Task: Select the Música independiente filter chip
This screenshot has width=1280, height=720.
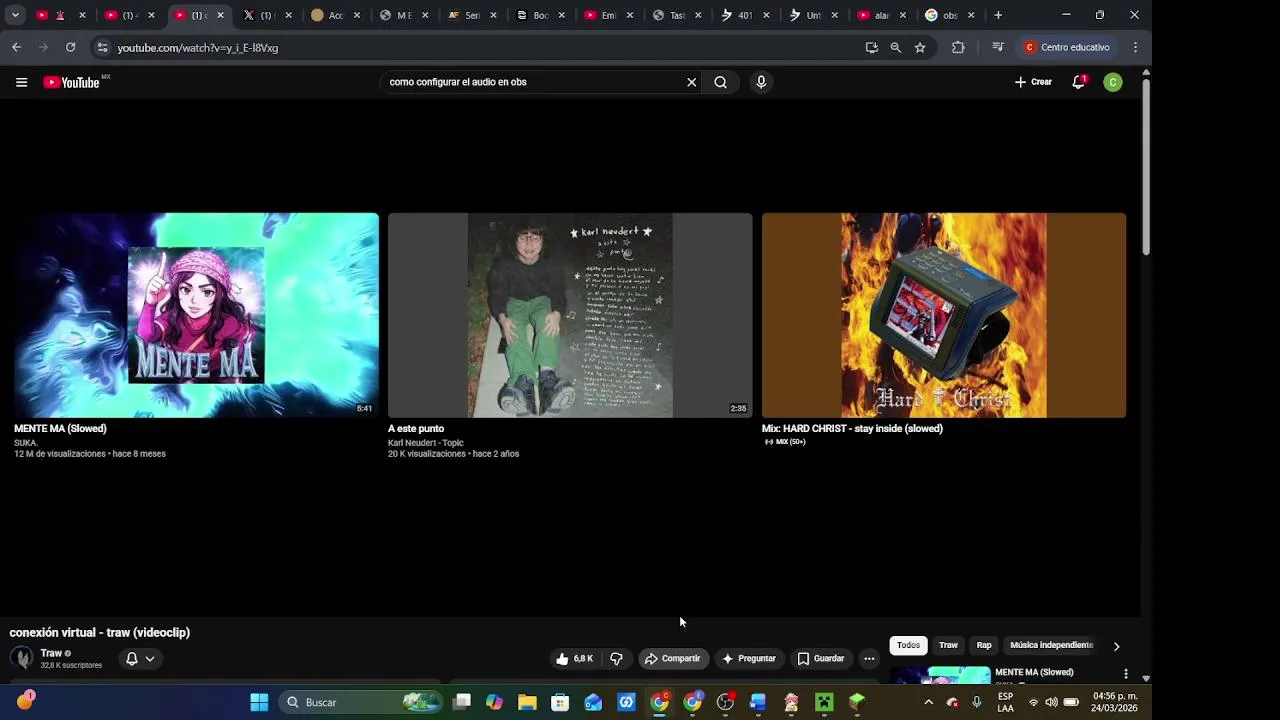Action: click(1051, 646)
